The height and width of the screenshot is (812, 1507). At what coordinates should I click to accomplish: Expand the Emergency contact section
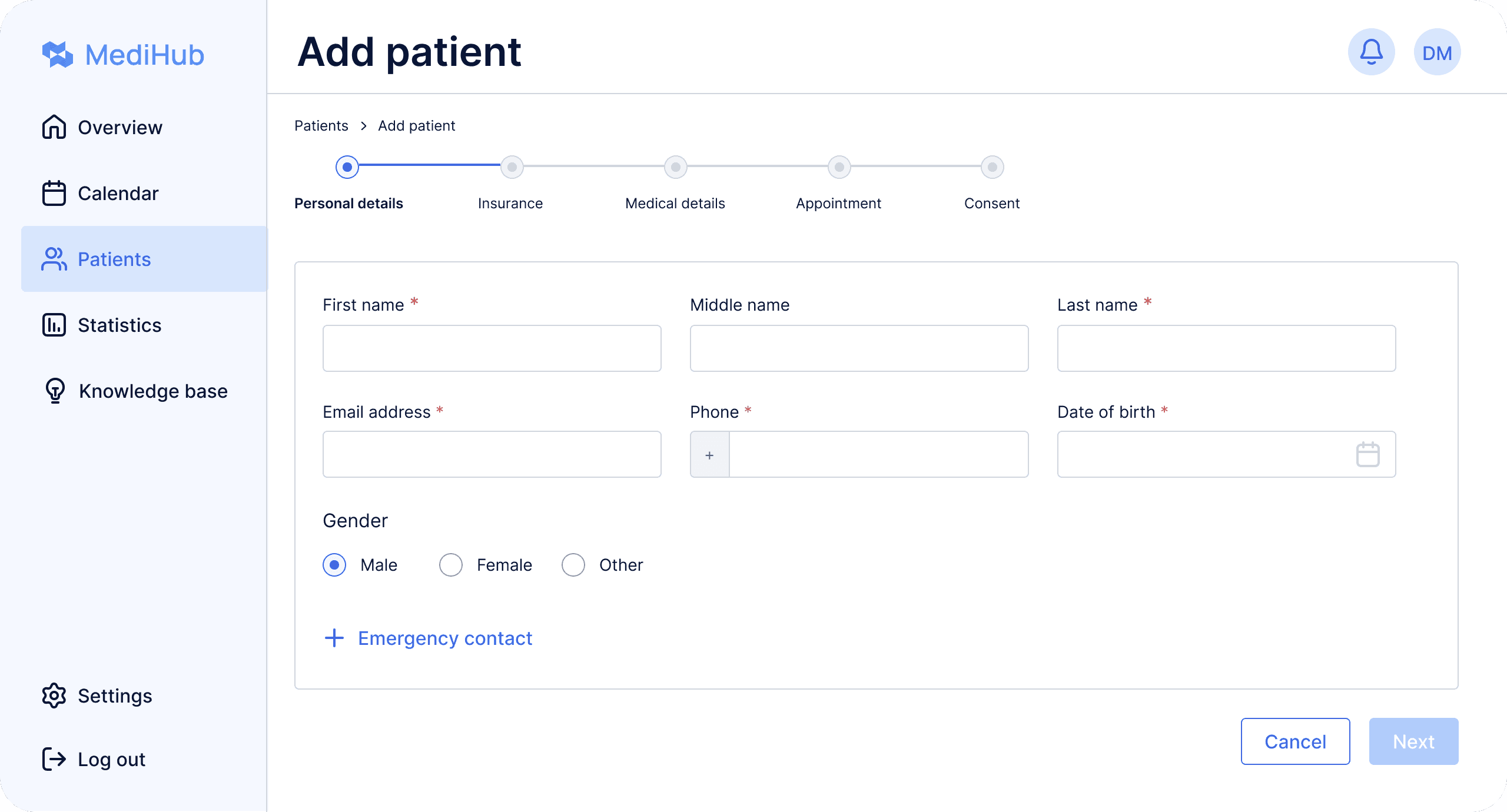428,638
